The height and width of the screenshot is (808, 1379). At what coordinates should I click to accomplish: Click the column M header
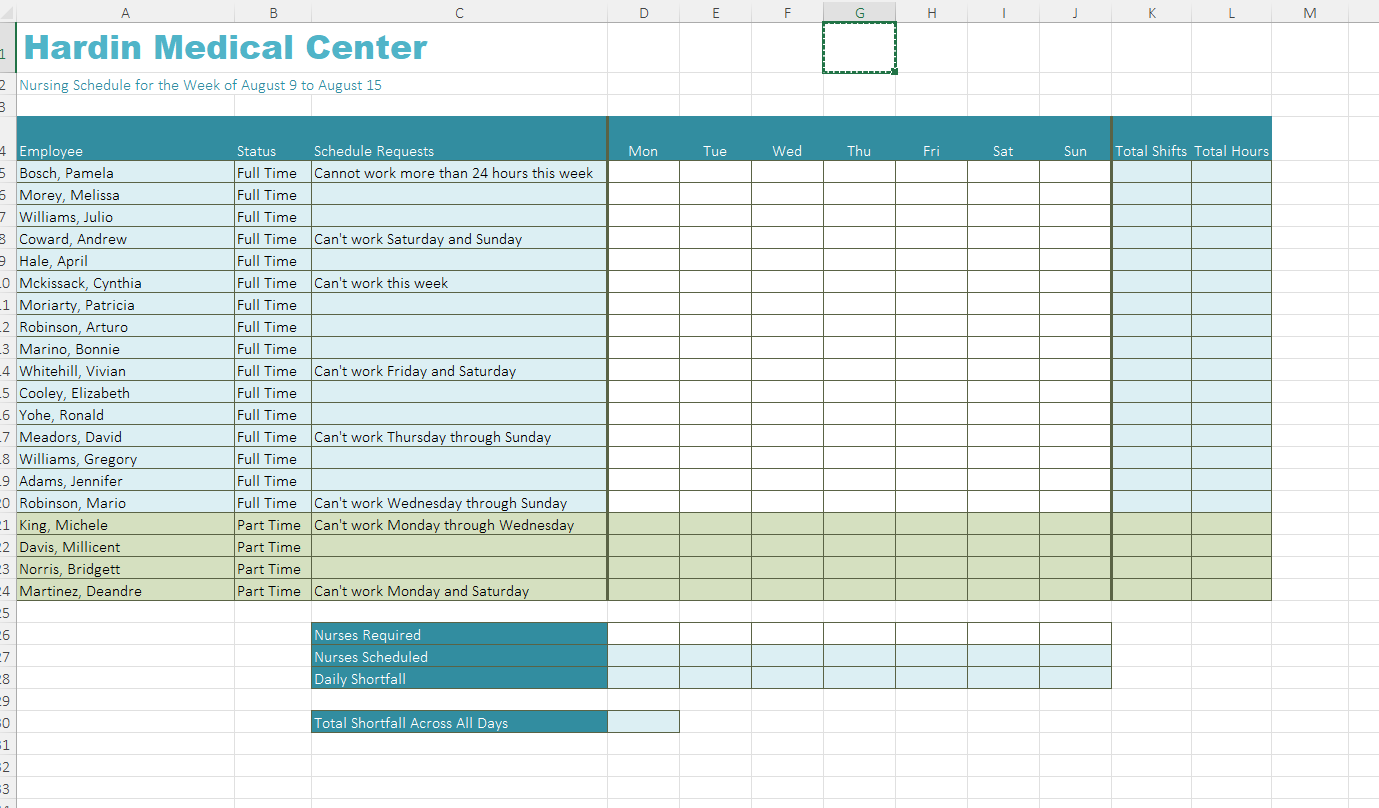(1310, 12)
